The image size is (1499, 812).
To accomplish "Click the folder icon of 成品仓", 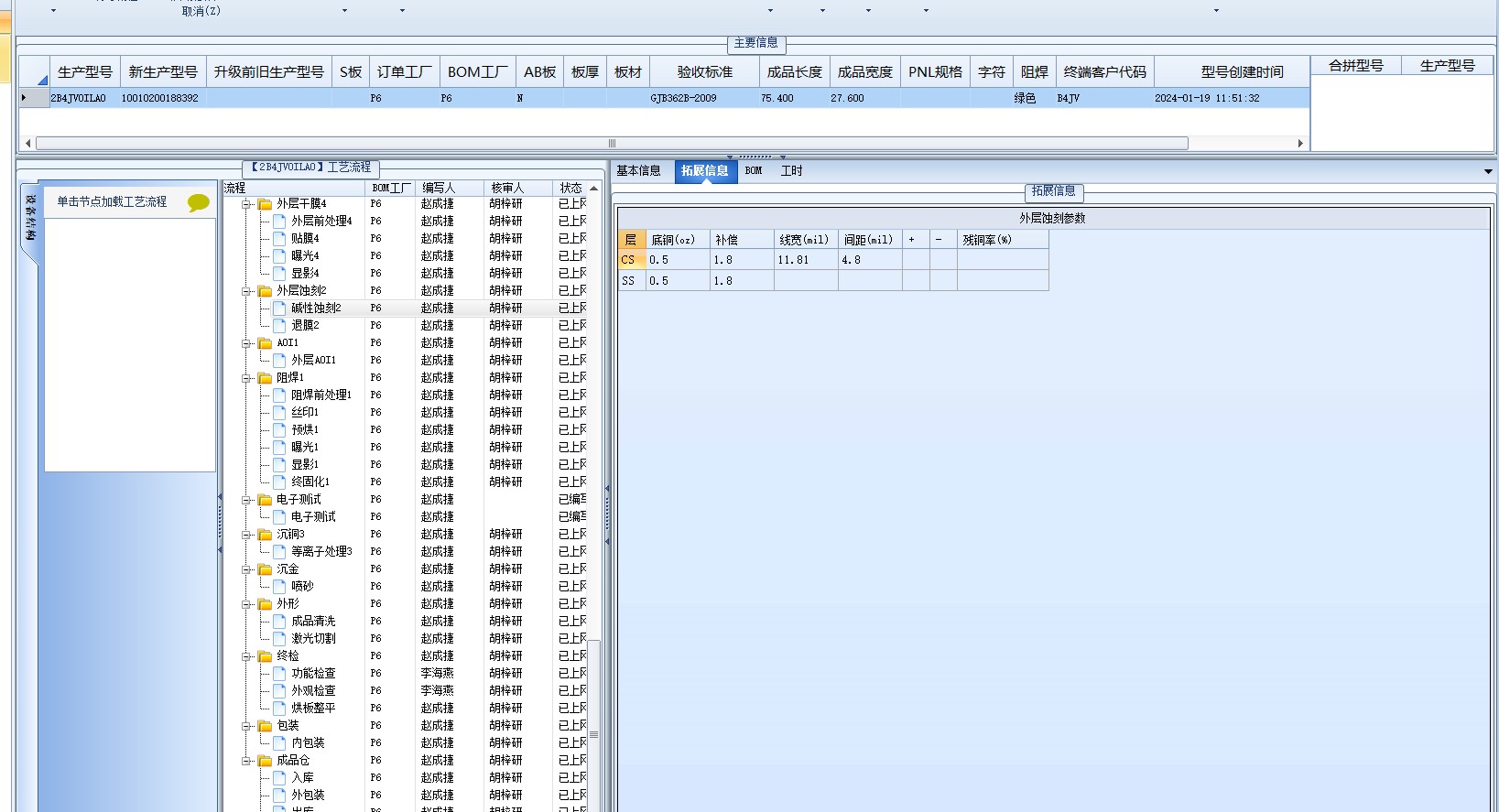I will 265,761.
